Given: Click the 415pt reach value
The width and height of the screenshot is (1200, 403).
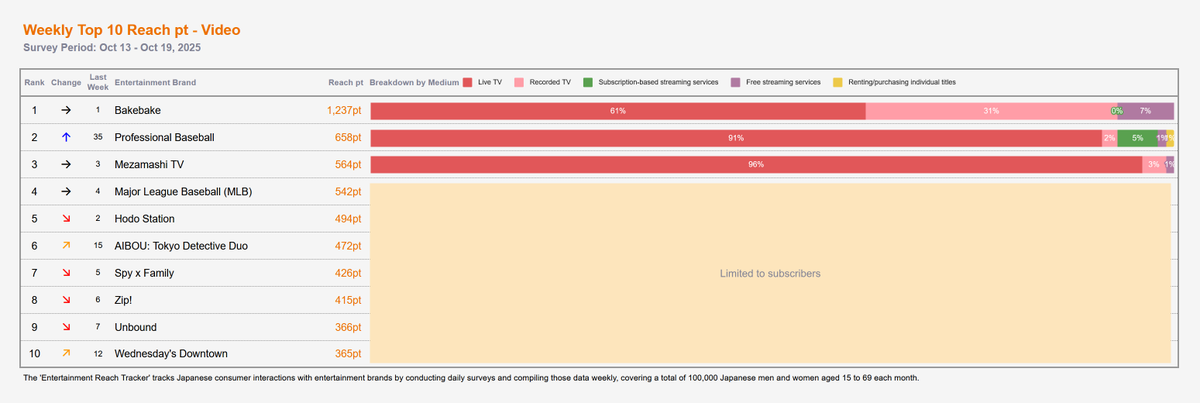Looking at the screenshot, I should pos(347,299).
